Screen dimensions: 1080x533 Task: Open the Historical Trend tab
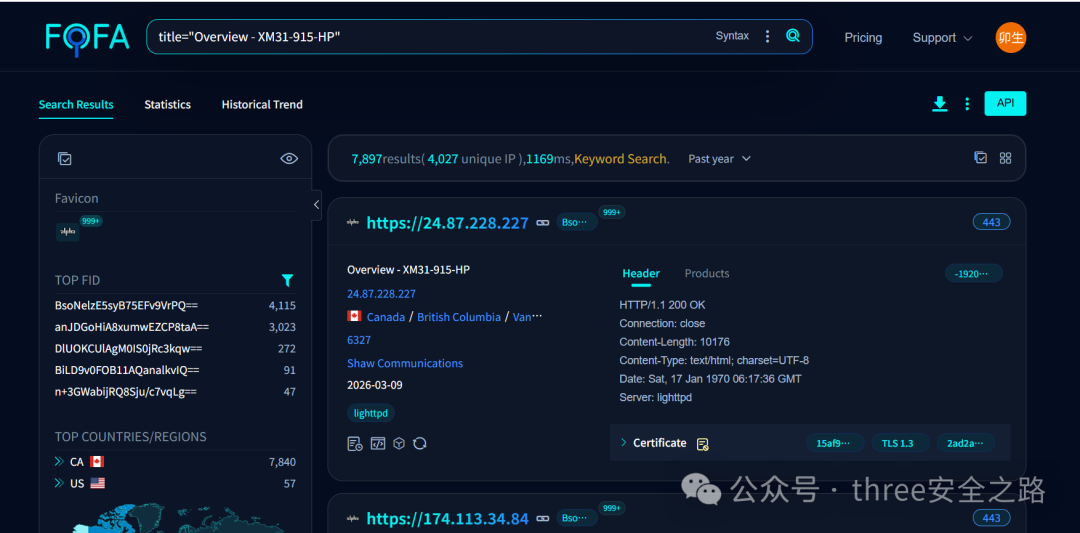(262, 105)
